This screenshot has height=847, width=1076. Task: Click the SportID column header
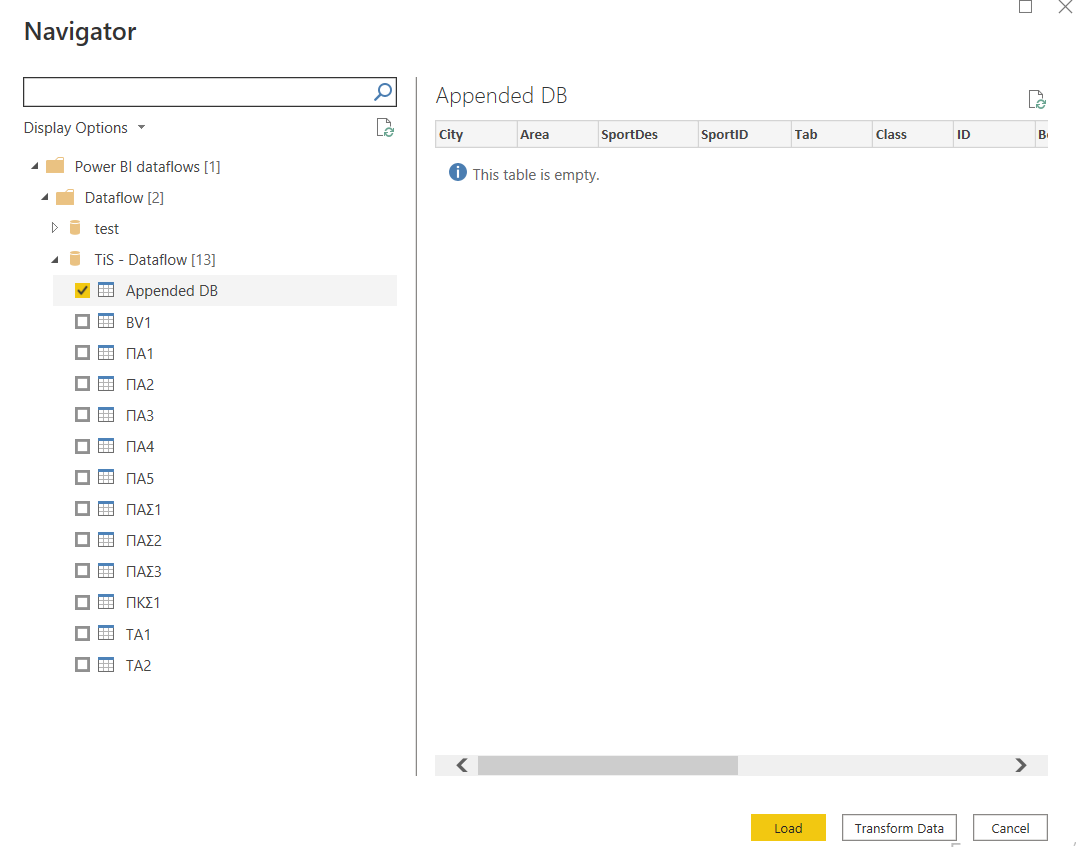(745, 135)
